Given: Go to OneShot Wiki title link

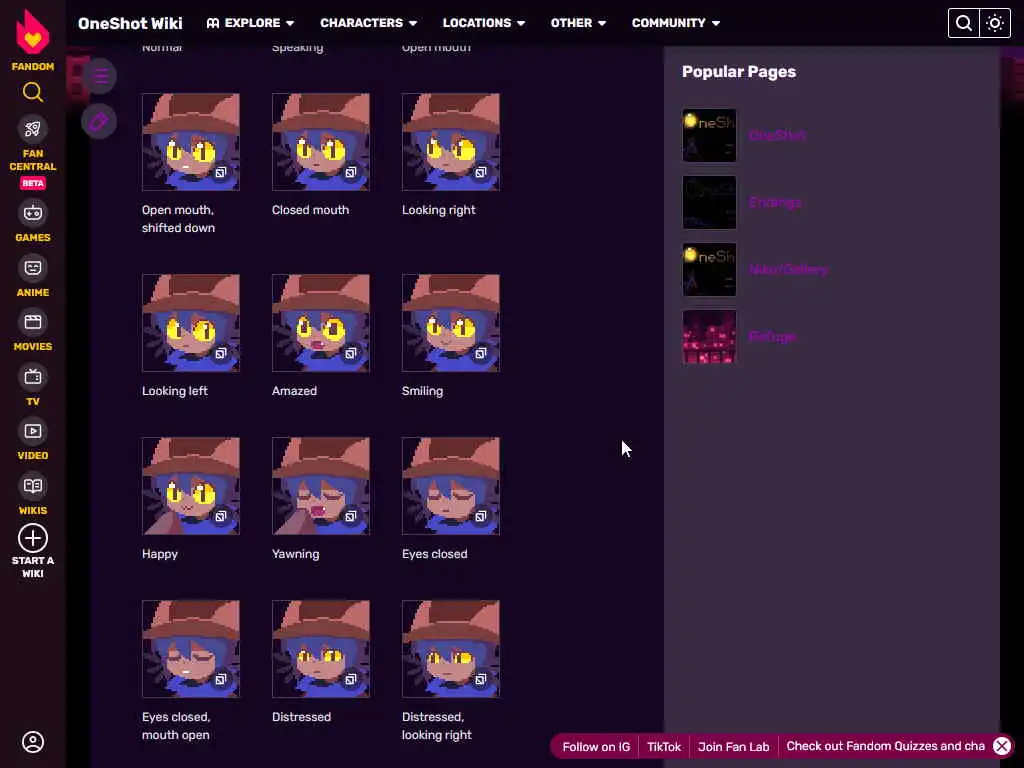Looking at the screenshot, I should click(x=130, y=24).
